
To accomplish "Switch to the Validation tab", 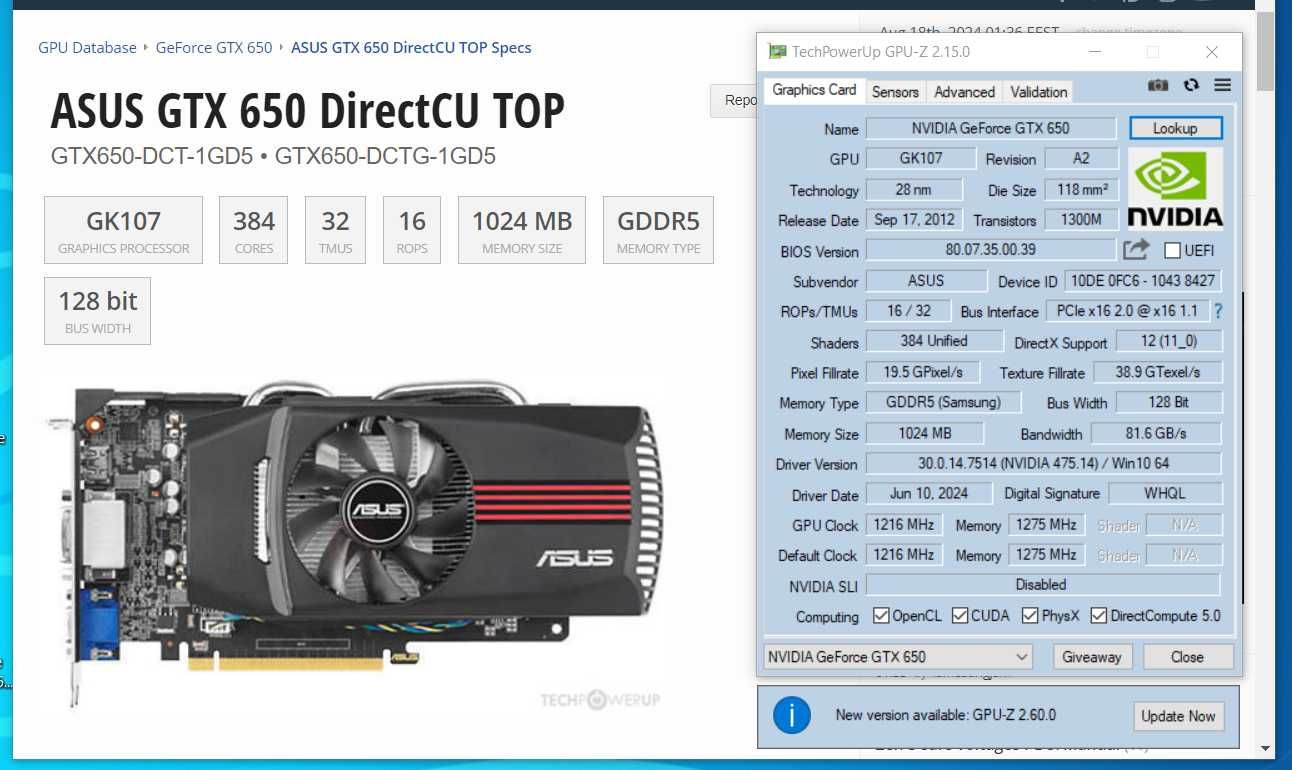I will pyautogui.click(x=1038, y=92).
